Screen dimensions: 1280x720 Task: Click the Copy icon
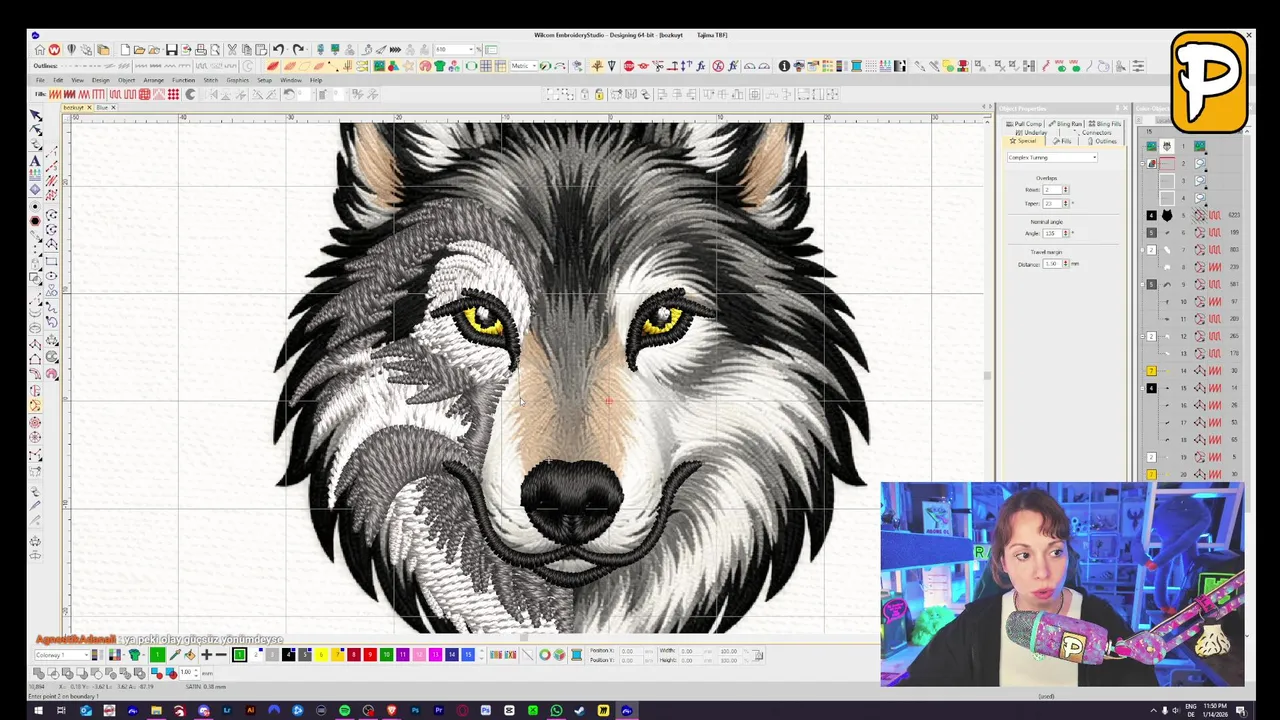pos(247,50)
